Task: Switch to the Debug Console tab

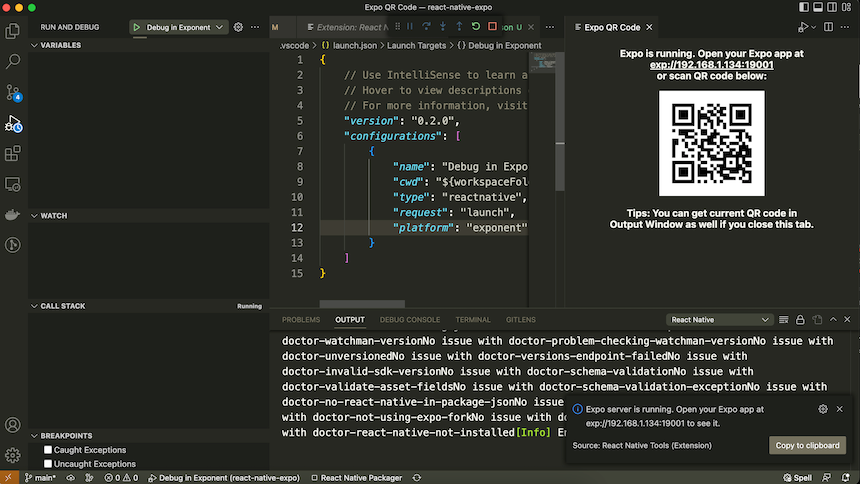Action: pos(410,320)
